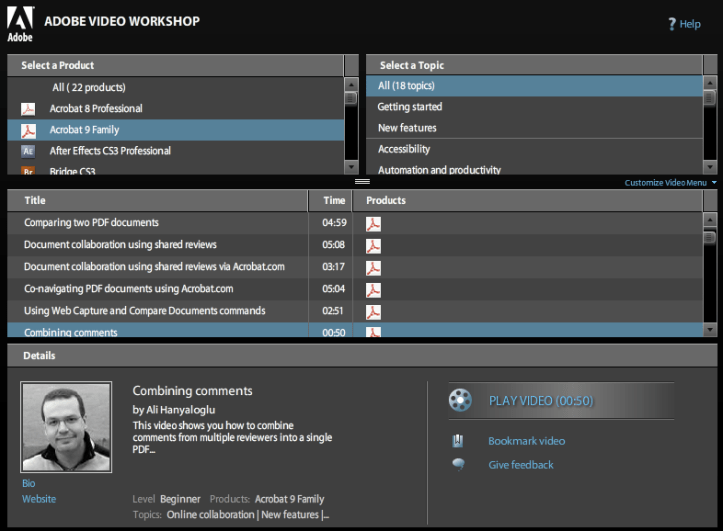
Task: Click the Acrobat 9 Family PDF icon
Action: 28,130
